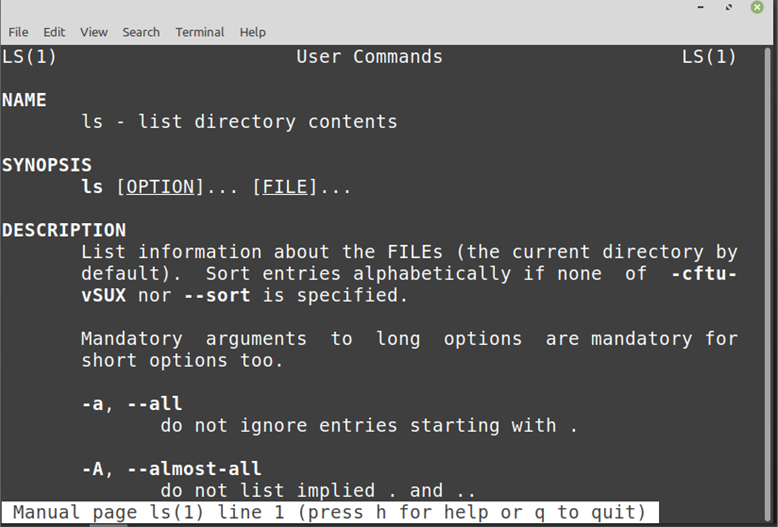This screenshot has height=527, width=778.
Task: Click the --all option text
Action: (x=155, y=404)
